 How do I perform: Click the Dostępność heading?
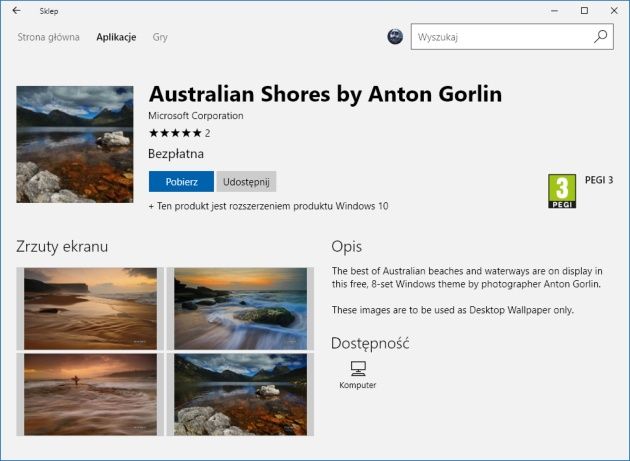[370, 344]
